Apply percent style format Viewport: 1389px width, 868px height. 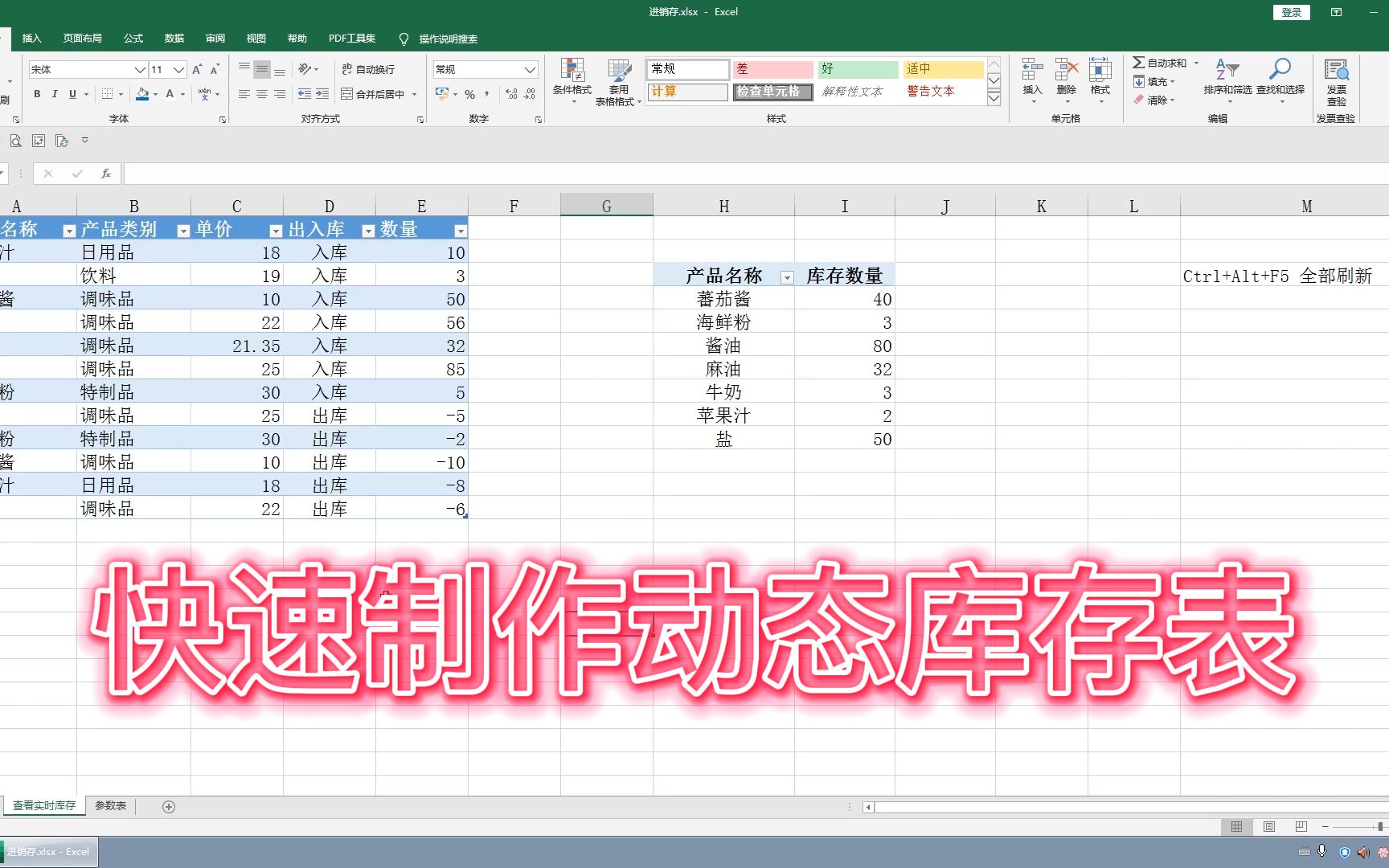[x=469, y=94]
